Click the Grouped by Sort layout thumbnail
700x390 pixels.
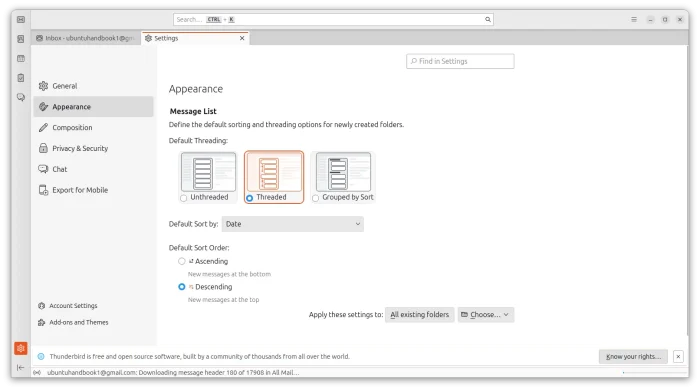tap(343, 172)
